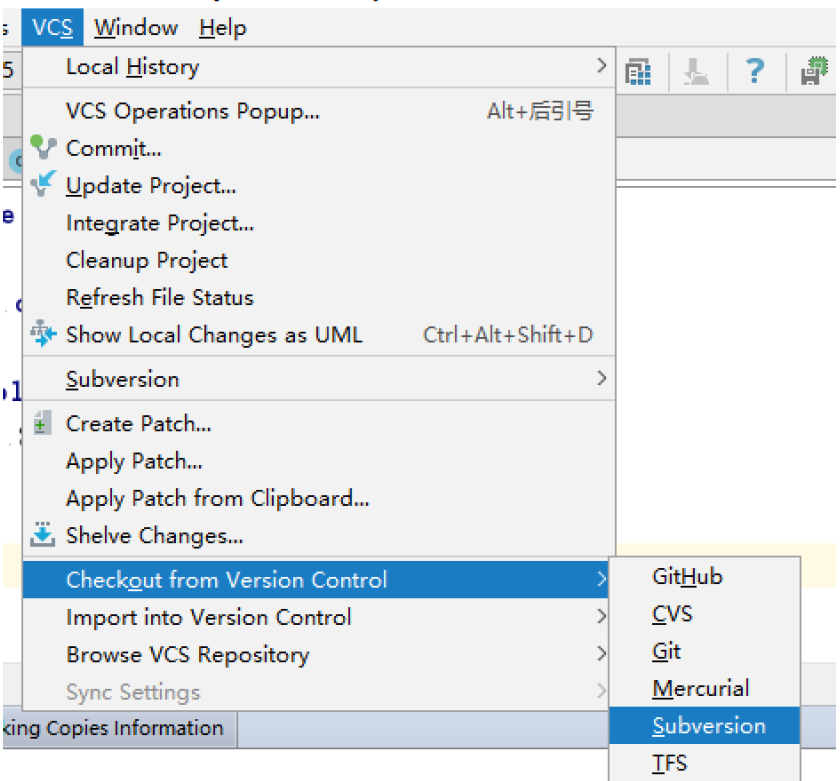Choose TFS checkout option
The height and width of the screenshot is (781, 840).
(x=705, y=763)
